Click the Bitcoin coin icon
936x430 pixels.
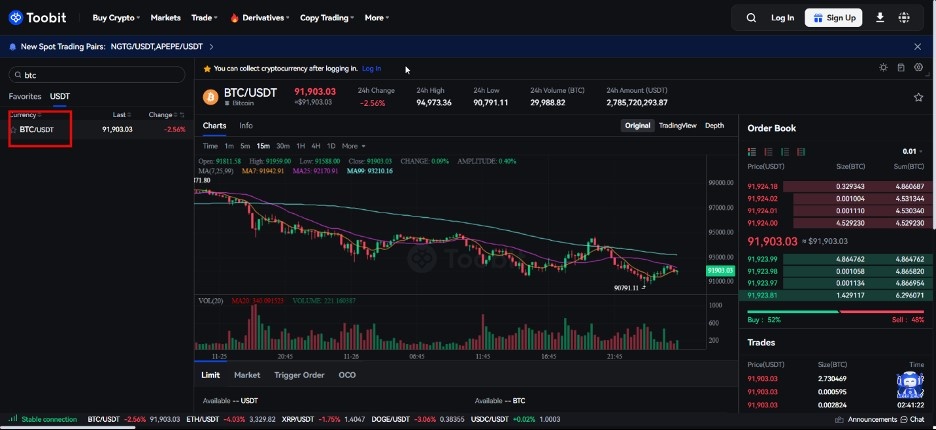tap(210, 97)
